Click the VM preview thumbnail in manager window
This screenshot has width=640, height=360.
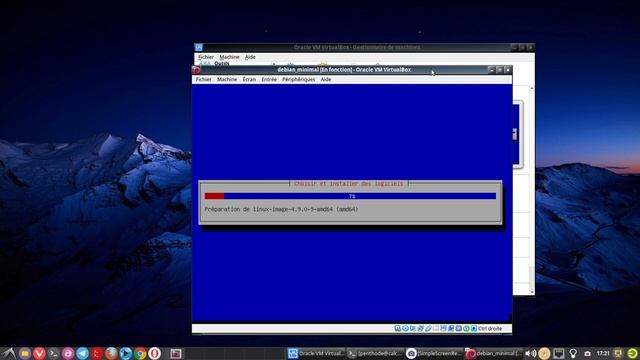pos(518,135)
